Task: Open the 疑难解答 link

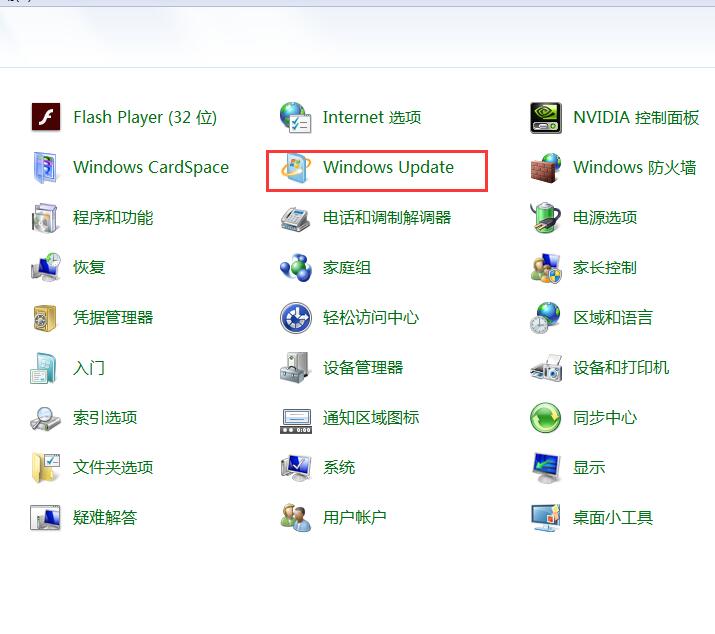Action: (105, 518)
